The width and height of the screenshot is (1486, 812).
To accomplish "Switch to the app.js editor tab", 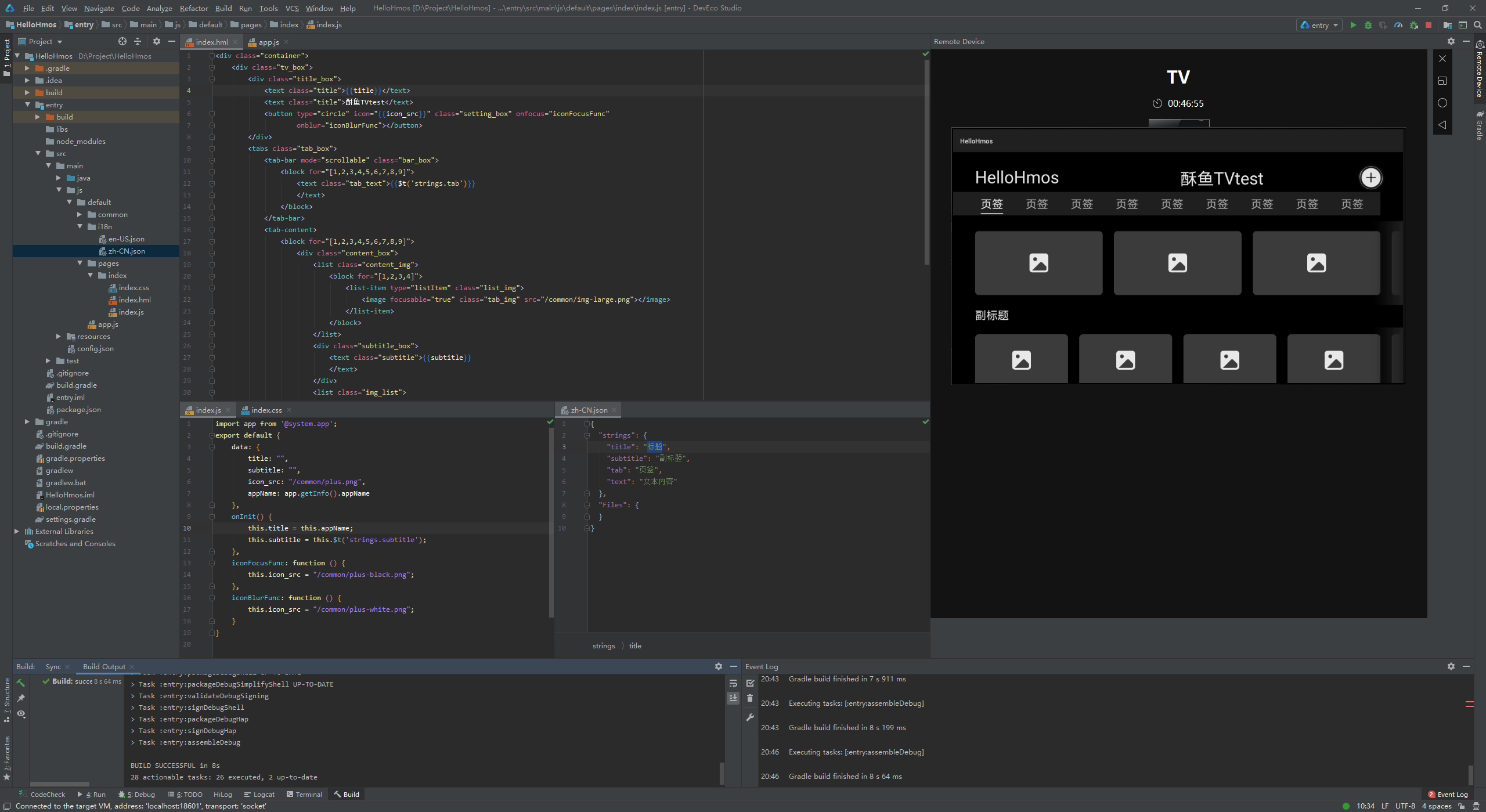I will (268, 42).
